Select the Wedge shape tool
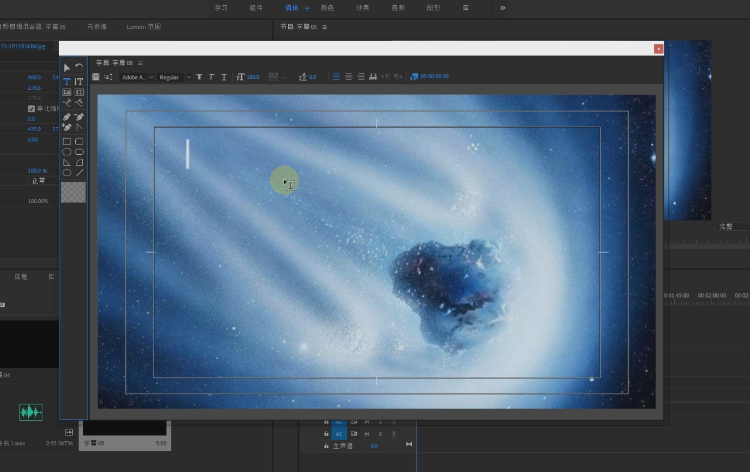750x472 pixels. coord(67,162)
